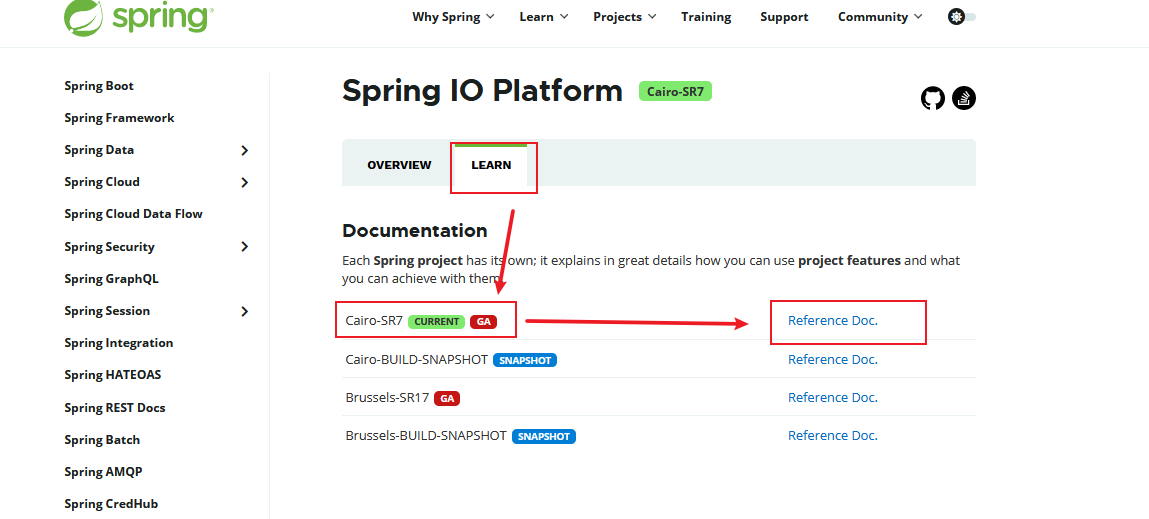Open Spring Framework in sidebar

[x=119, y=118]
